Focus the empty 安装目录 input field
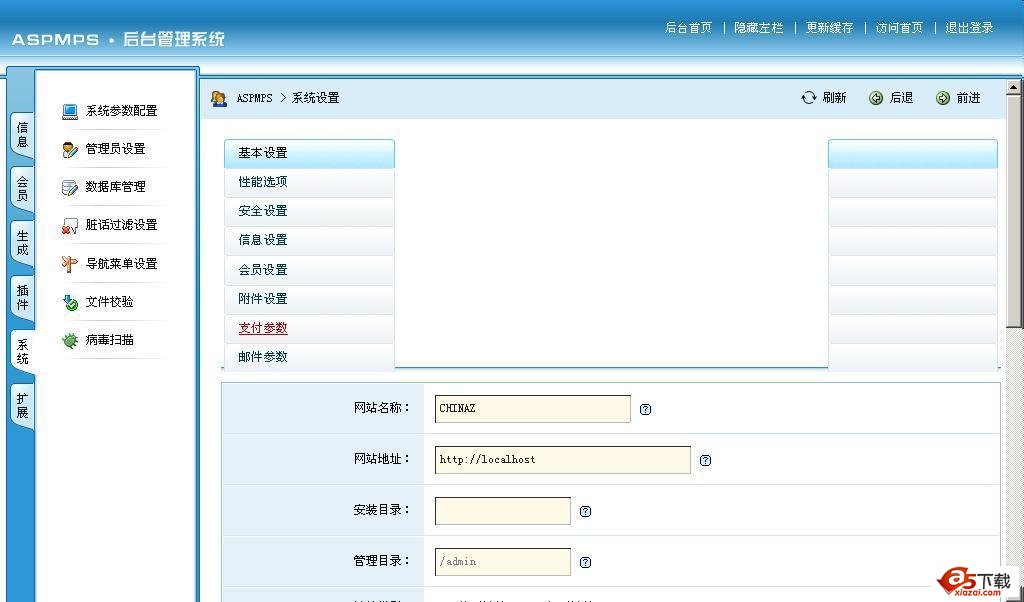1024x602 pixels. [503, 511]
